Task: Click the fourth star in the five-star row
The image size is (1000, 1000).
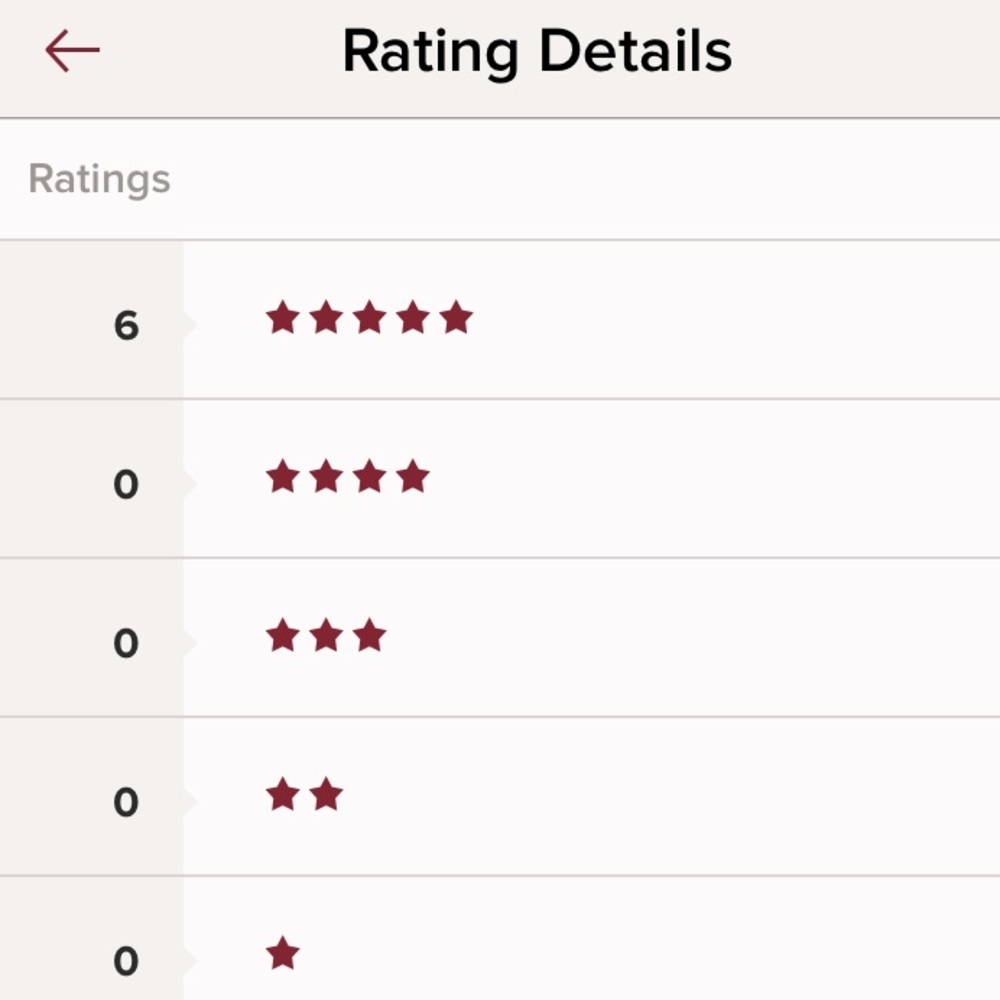Action: 412,318
